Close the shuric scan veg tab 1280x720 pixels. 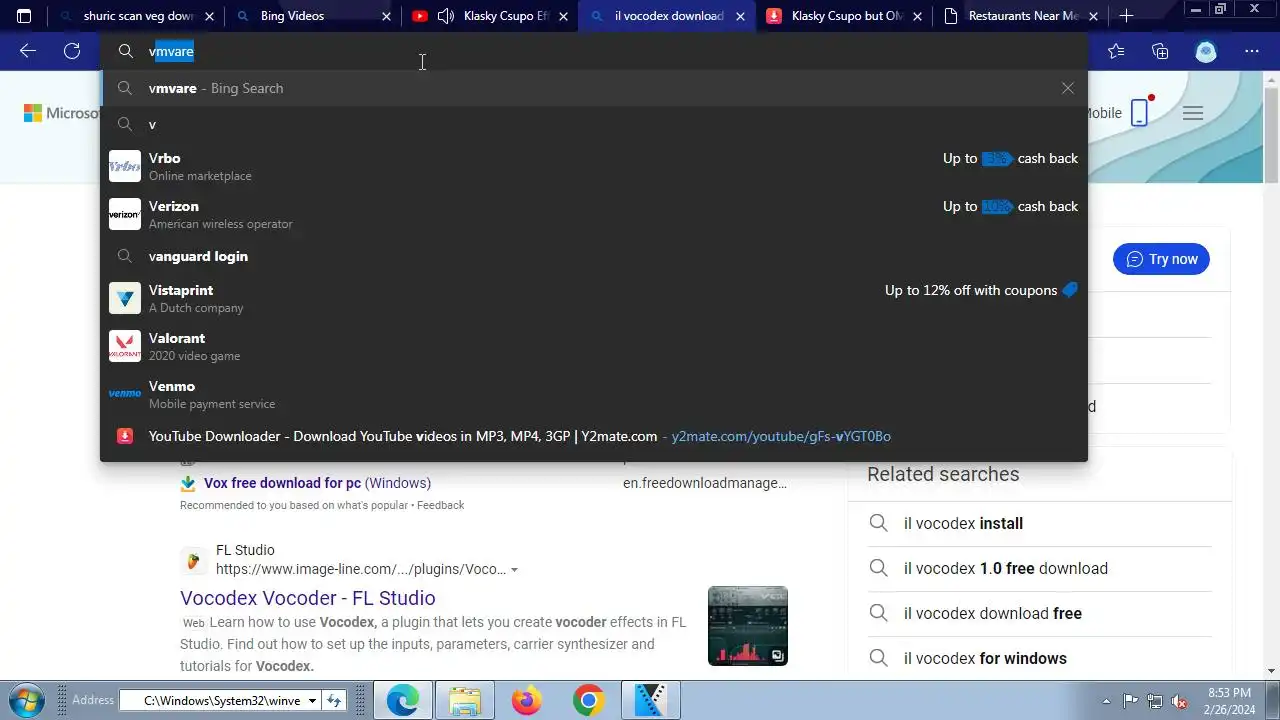209,16
